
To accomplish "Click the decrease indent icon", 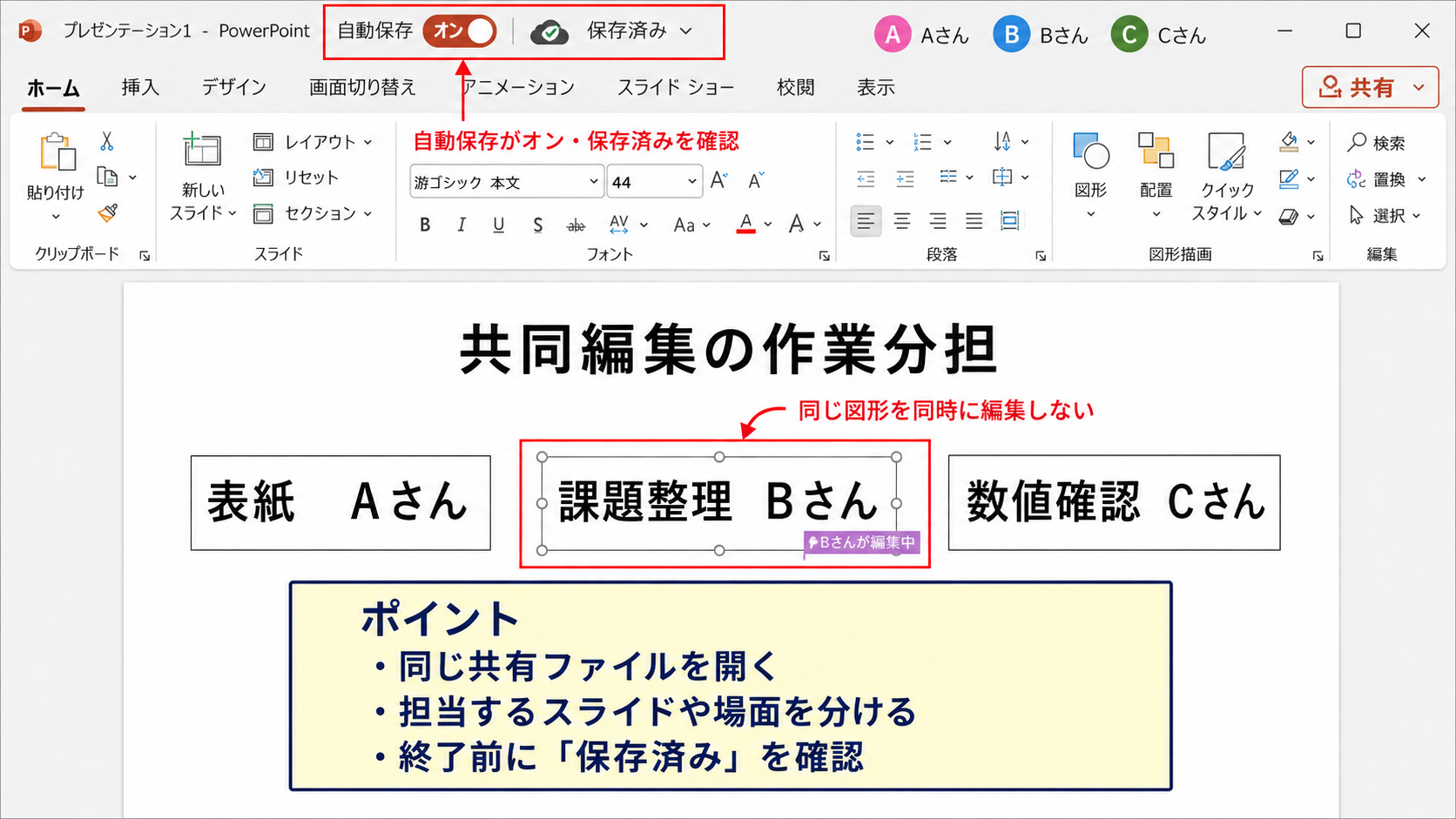I will tap(866, 179).
